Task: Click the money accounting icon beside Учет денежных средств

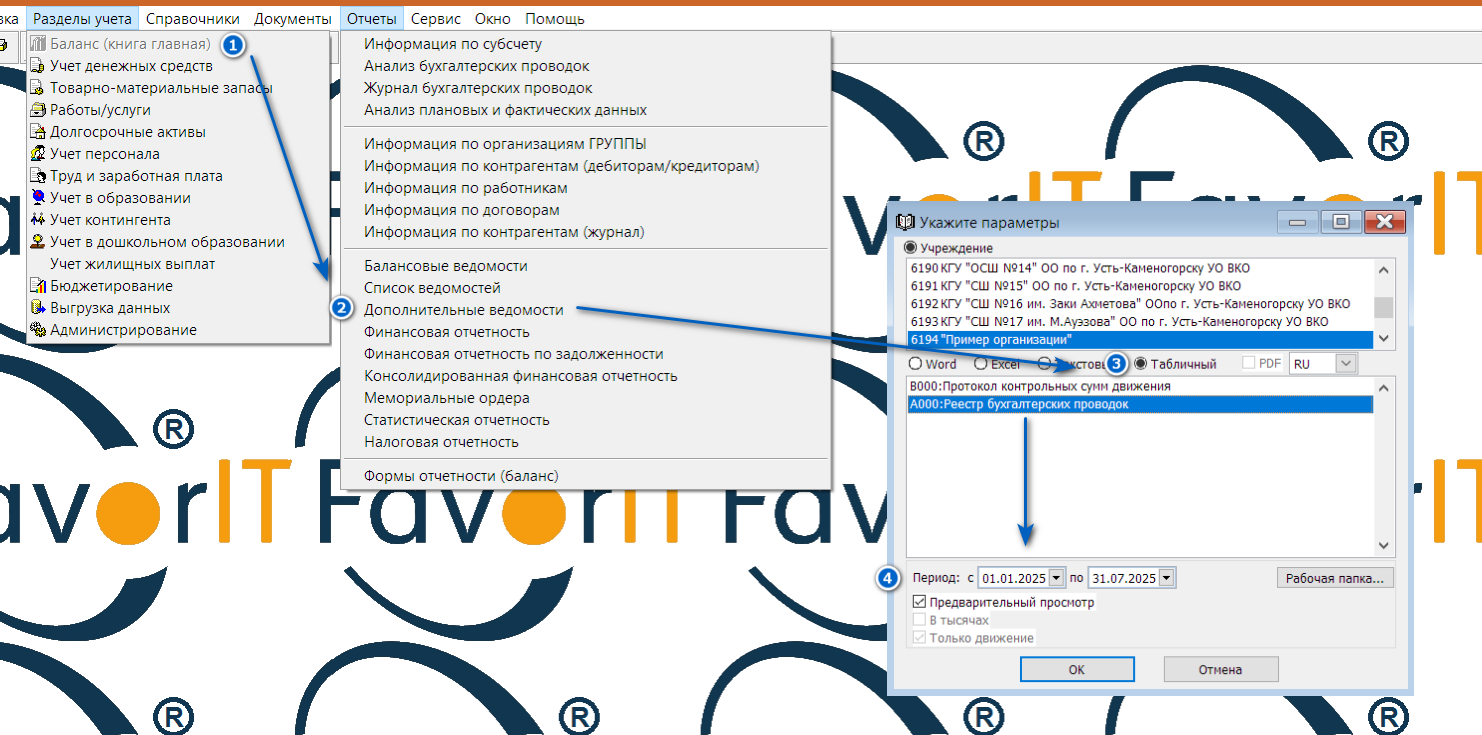Action: tap(38, 66)
